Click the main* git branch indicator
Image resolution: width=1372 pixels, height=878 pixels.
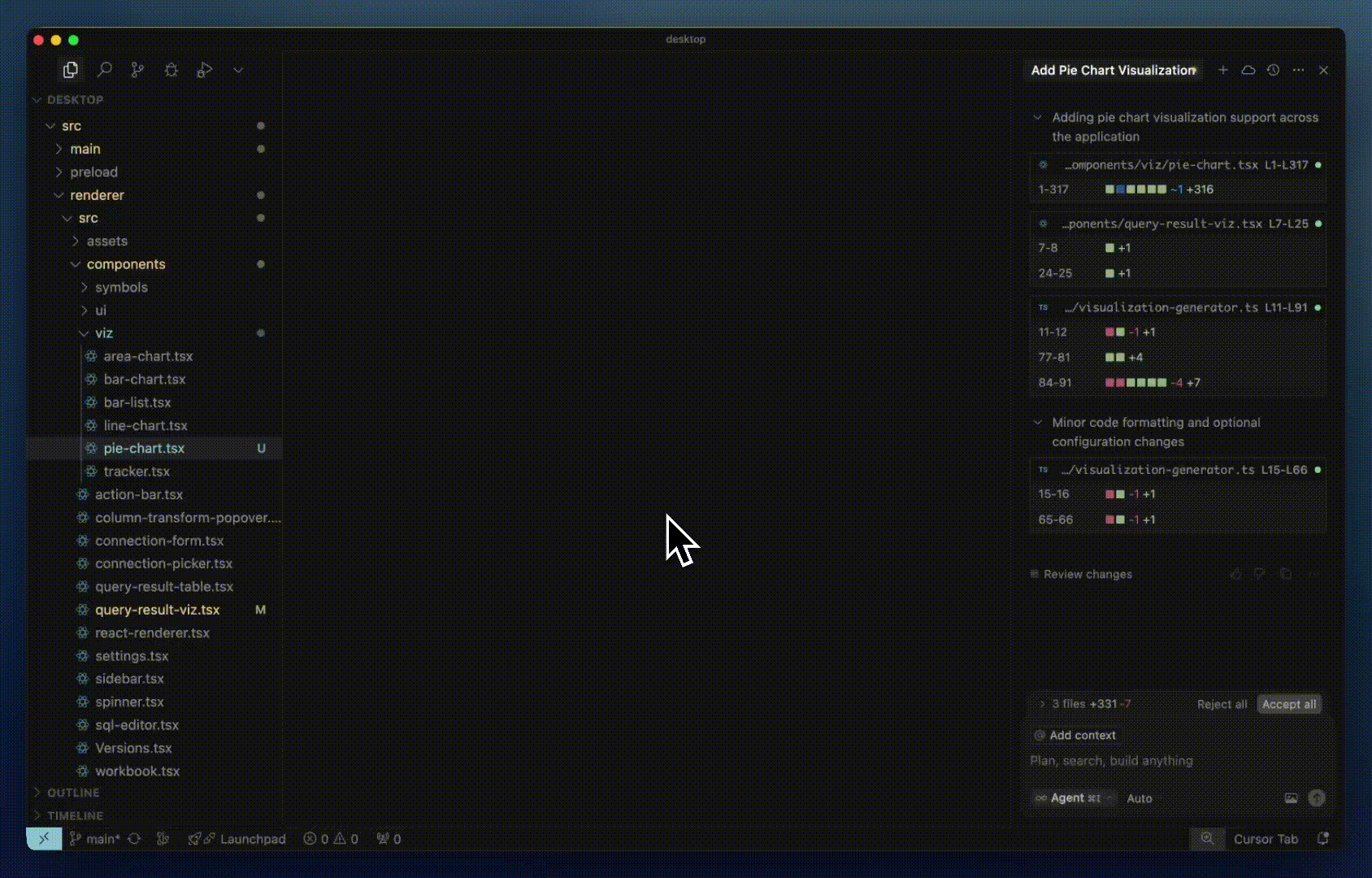[94, 839]
